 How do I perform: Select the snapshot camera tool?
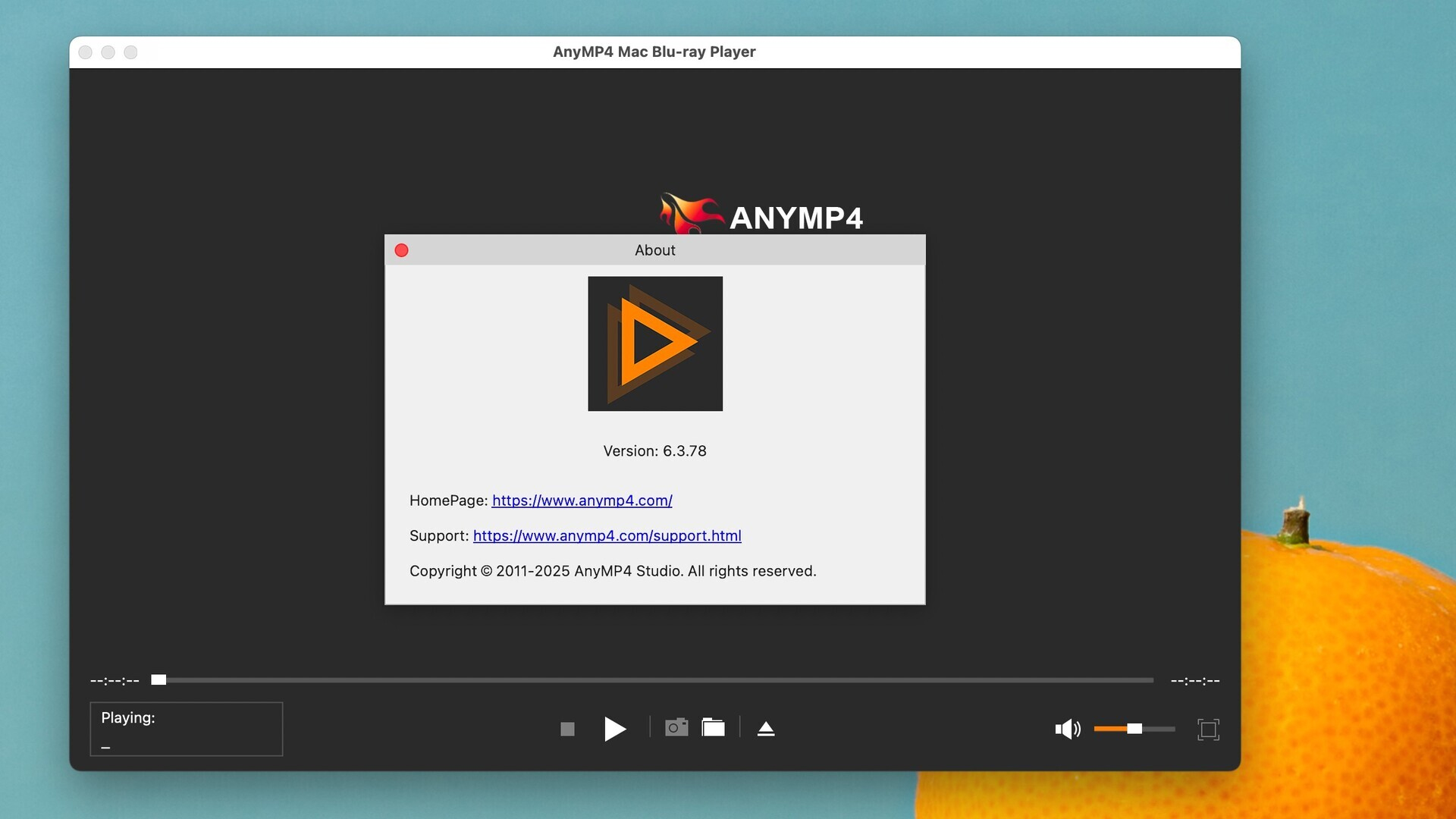click(x=676, y=726)
